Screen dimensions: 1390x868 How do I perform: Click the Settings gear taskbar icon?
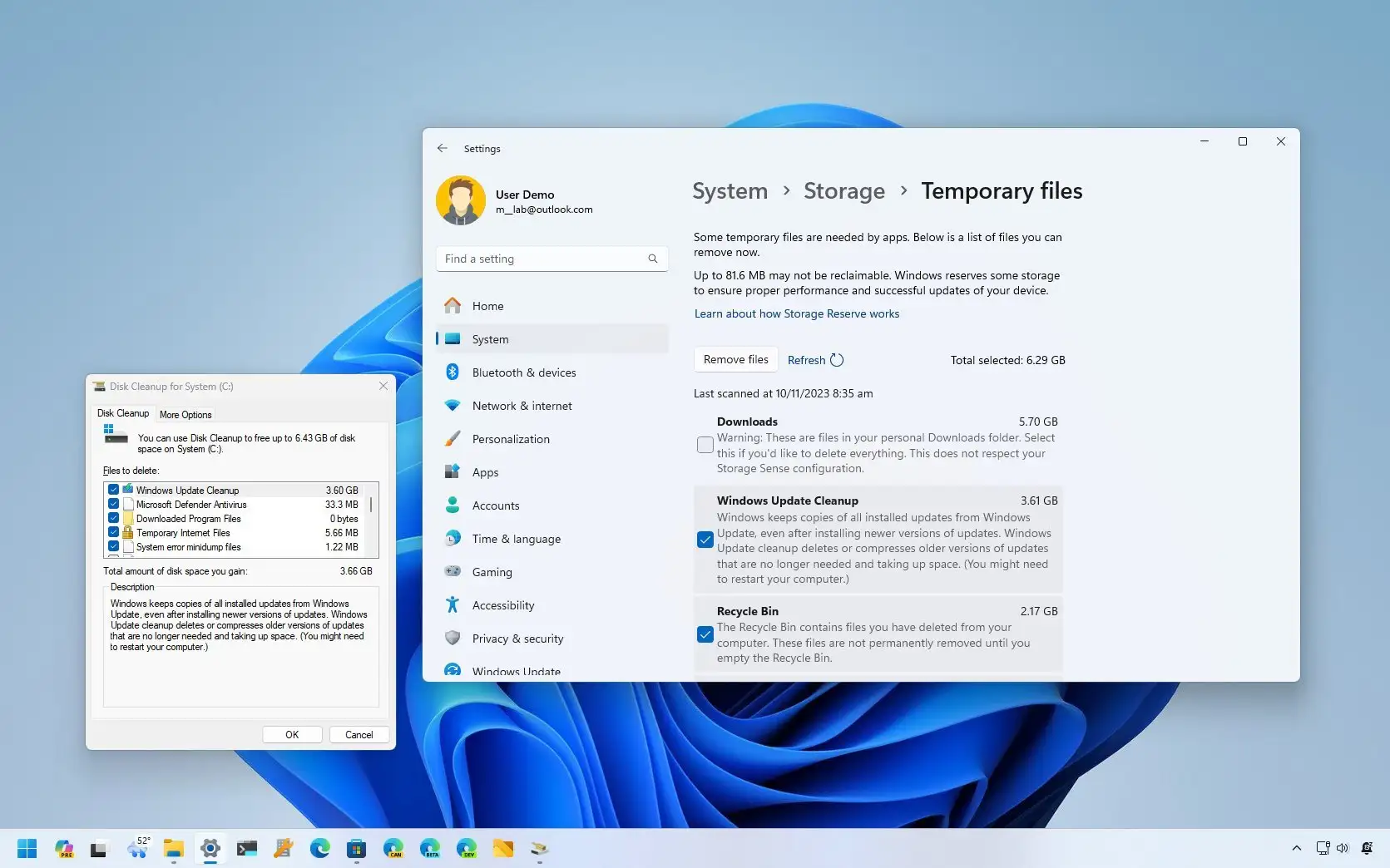pyautogui.click(x=210, y=848)
